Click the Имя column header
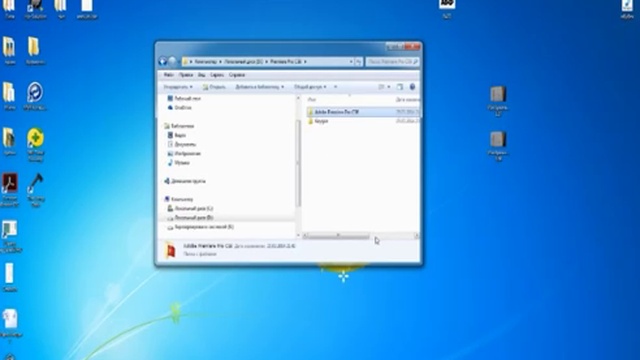Viewport: 640px width, 360px height. [x=312, y=100]
